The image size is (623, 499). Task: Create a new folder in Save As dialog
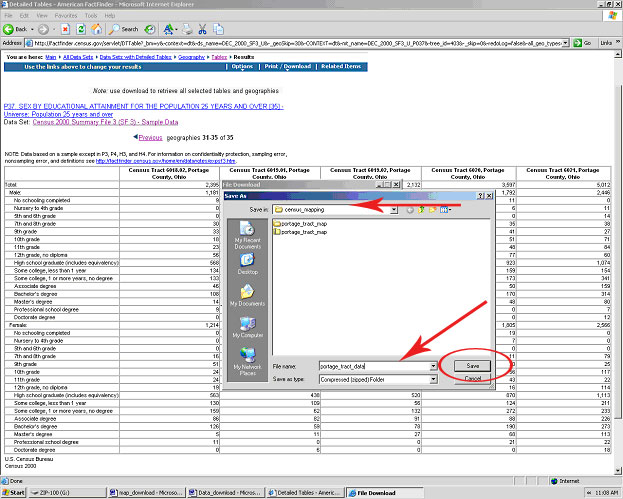tap(432, 210)
